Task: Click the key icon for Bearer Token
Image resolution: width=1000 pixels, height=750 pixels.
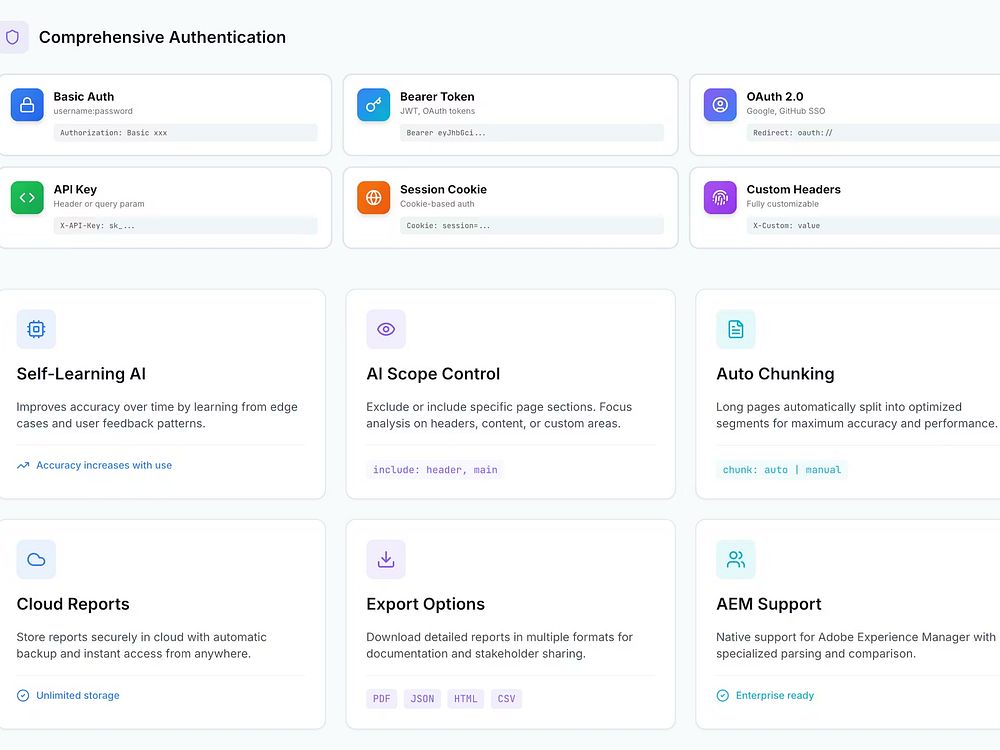Action: click(374, 105)
